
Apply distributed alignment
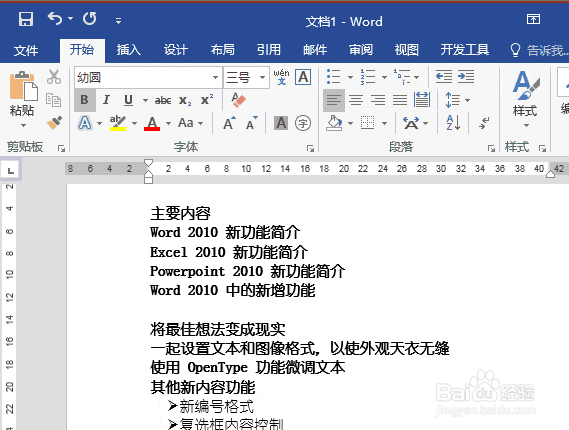click(x=422, y=100)
